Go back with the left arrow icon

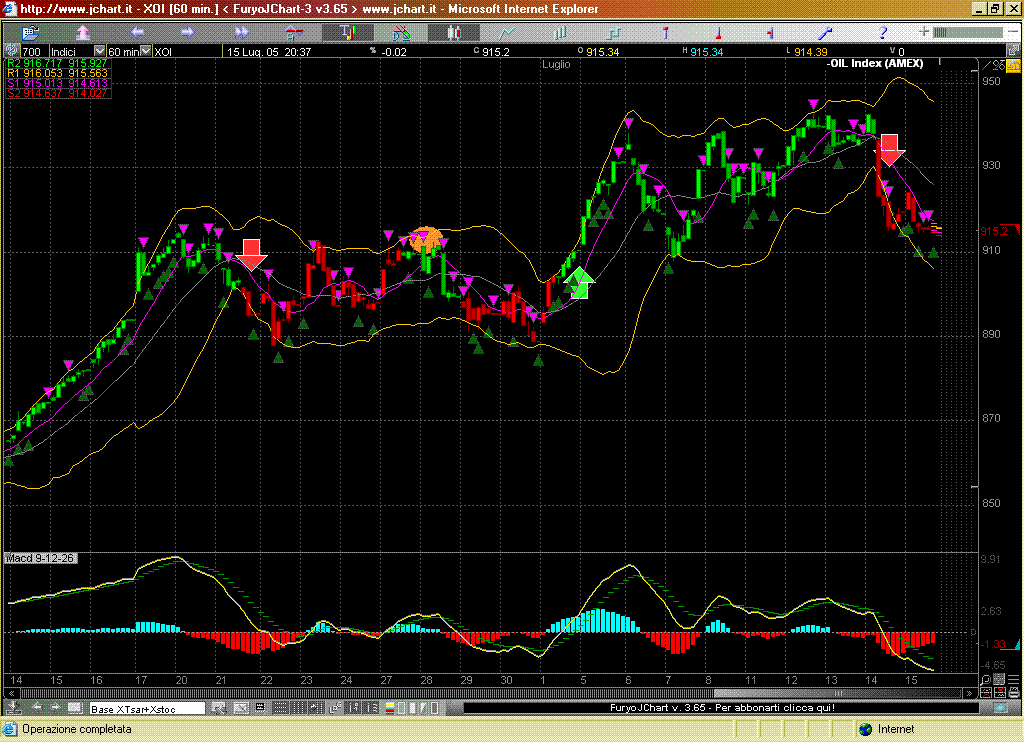(137, 33)
